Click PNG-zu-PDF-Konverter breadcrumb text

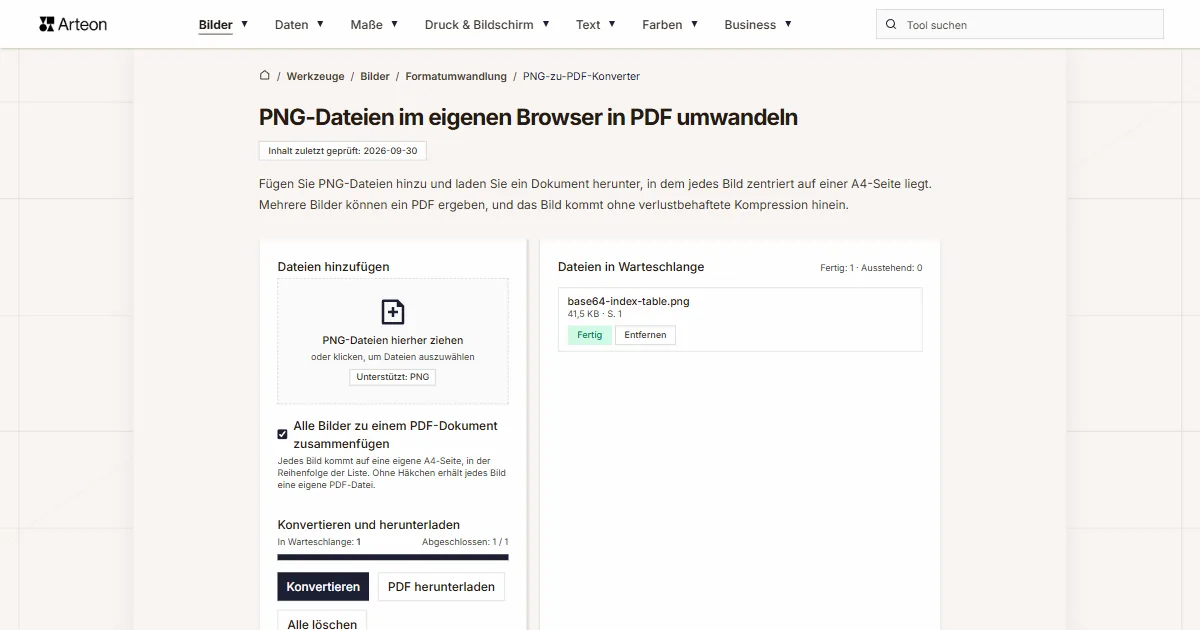click(x=581, y=76)
